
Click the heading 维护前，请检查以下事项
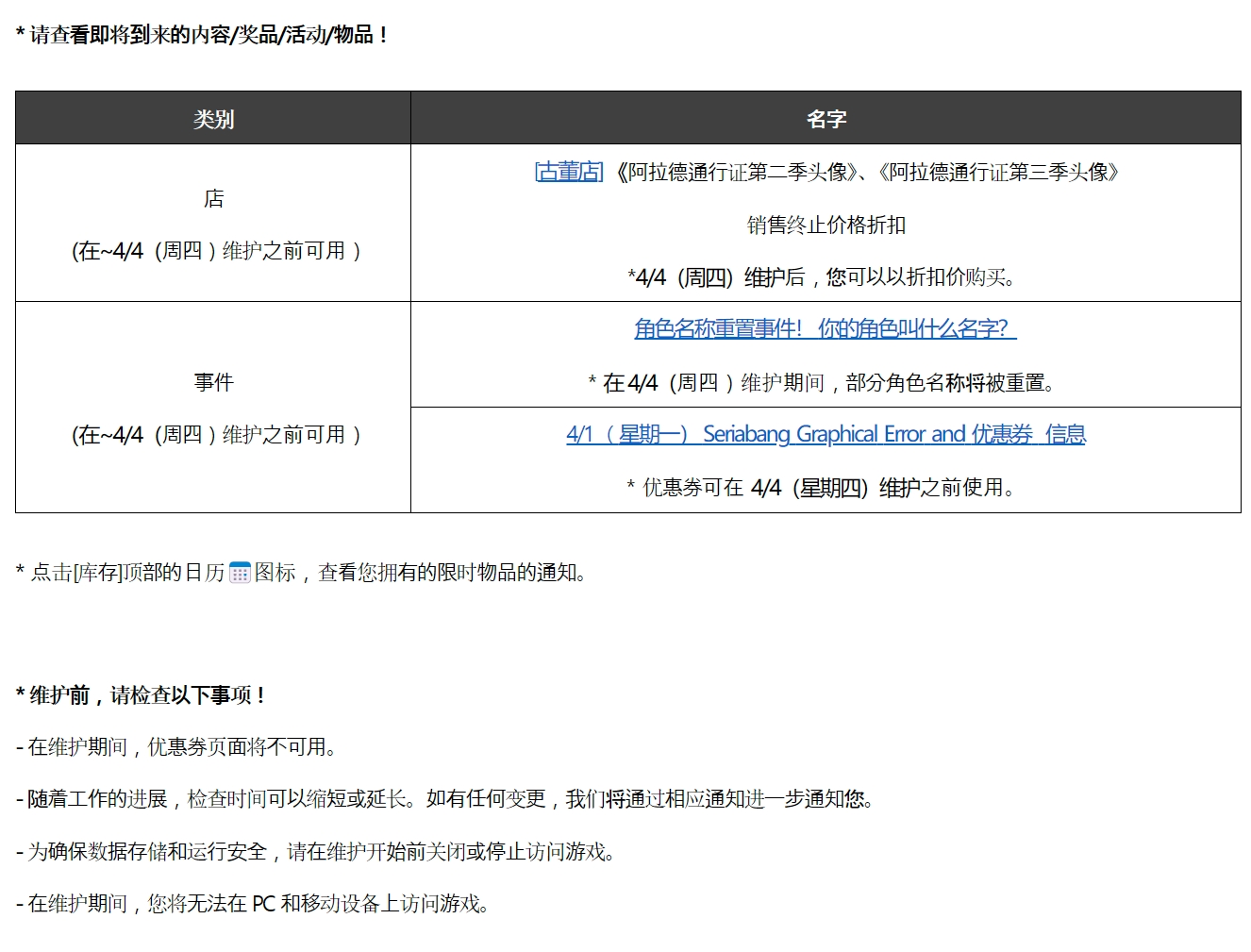141,695
